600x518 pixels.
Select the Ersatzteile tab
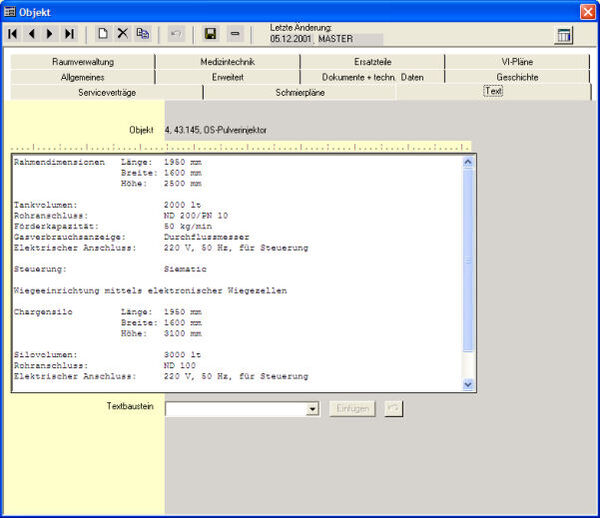point(372,62)
